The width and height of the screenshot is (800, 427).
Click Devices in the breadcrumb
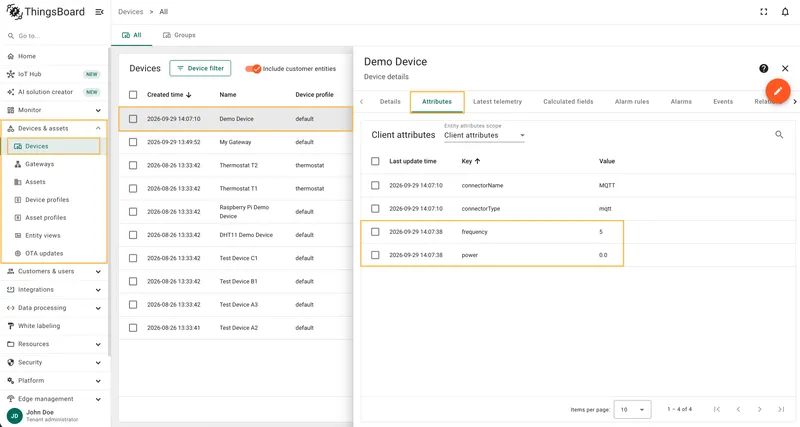(x=131, y=12)
